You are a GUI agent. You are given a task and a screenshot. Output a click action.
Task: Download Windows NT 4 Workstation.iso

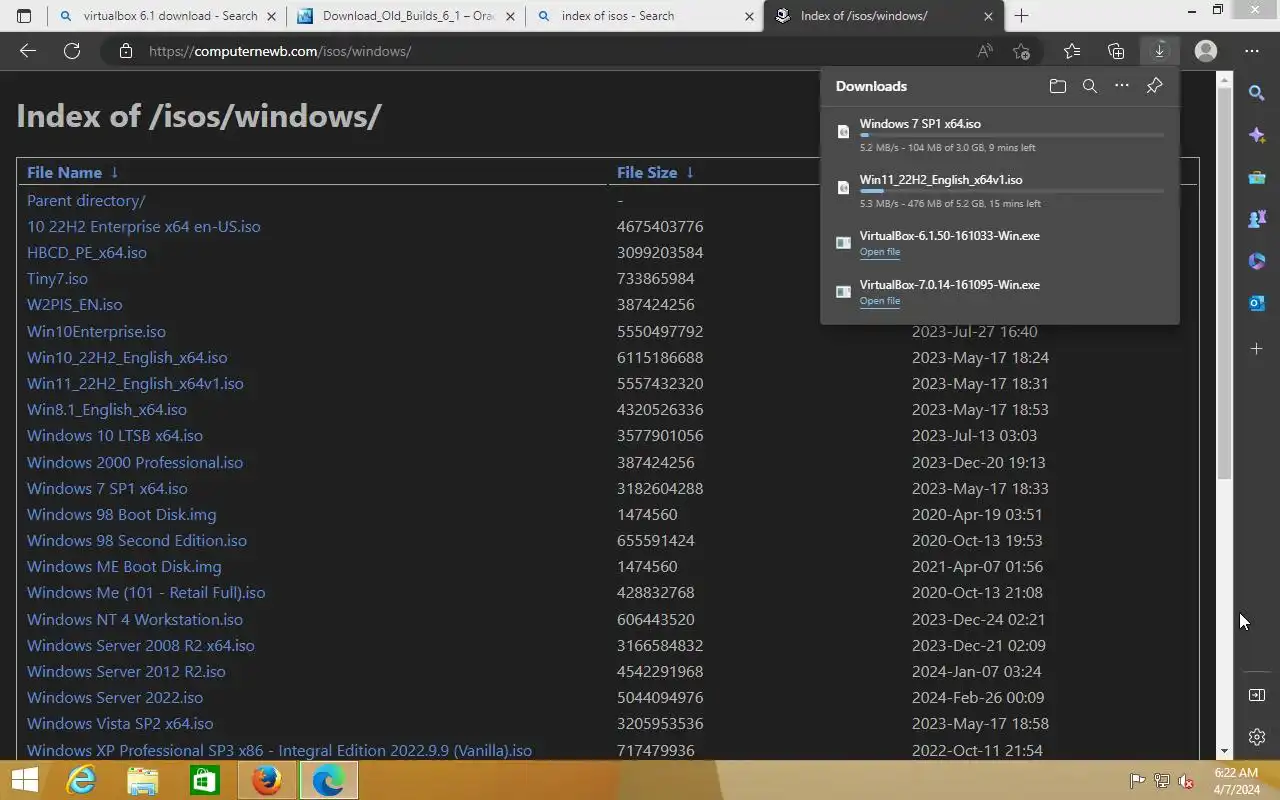pos(135,619)
